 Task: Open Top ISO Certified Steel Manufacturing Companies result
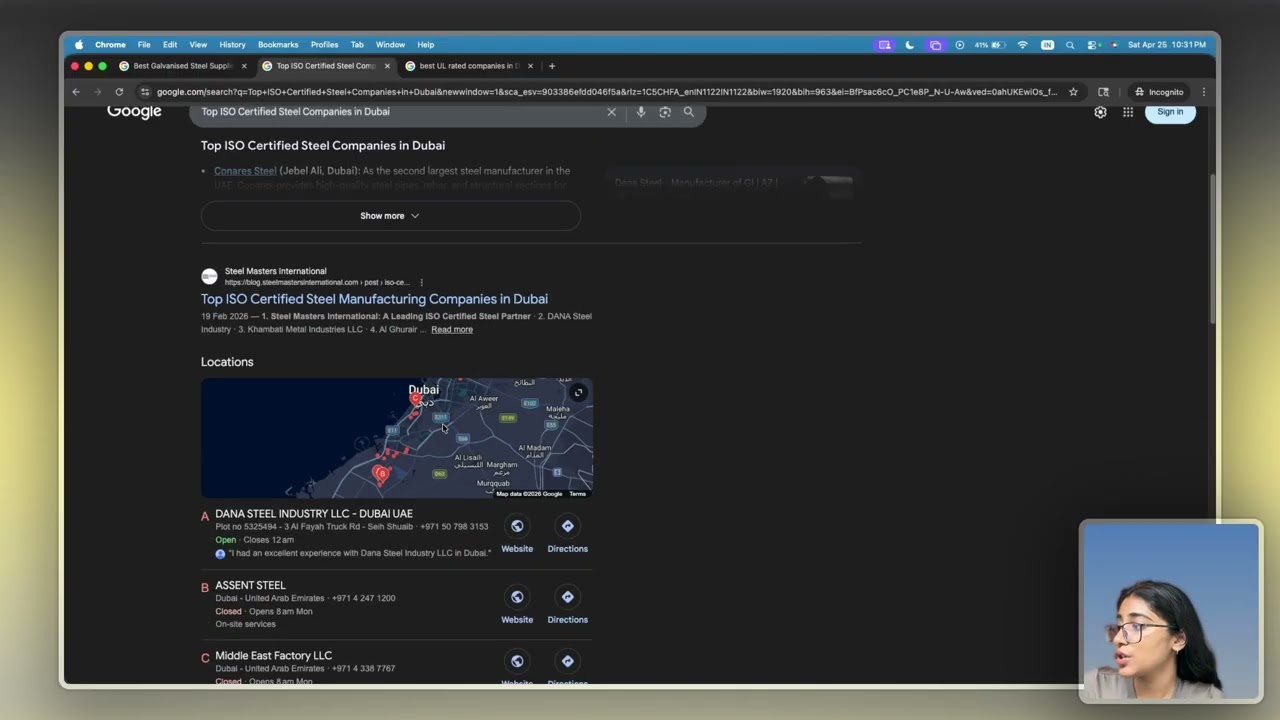[374, 299]
